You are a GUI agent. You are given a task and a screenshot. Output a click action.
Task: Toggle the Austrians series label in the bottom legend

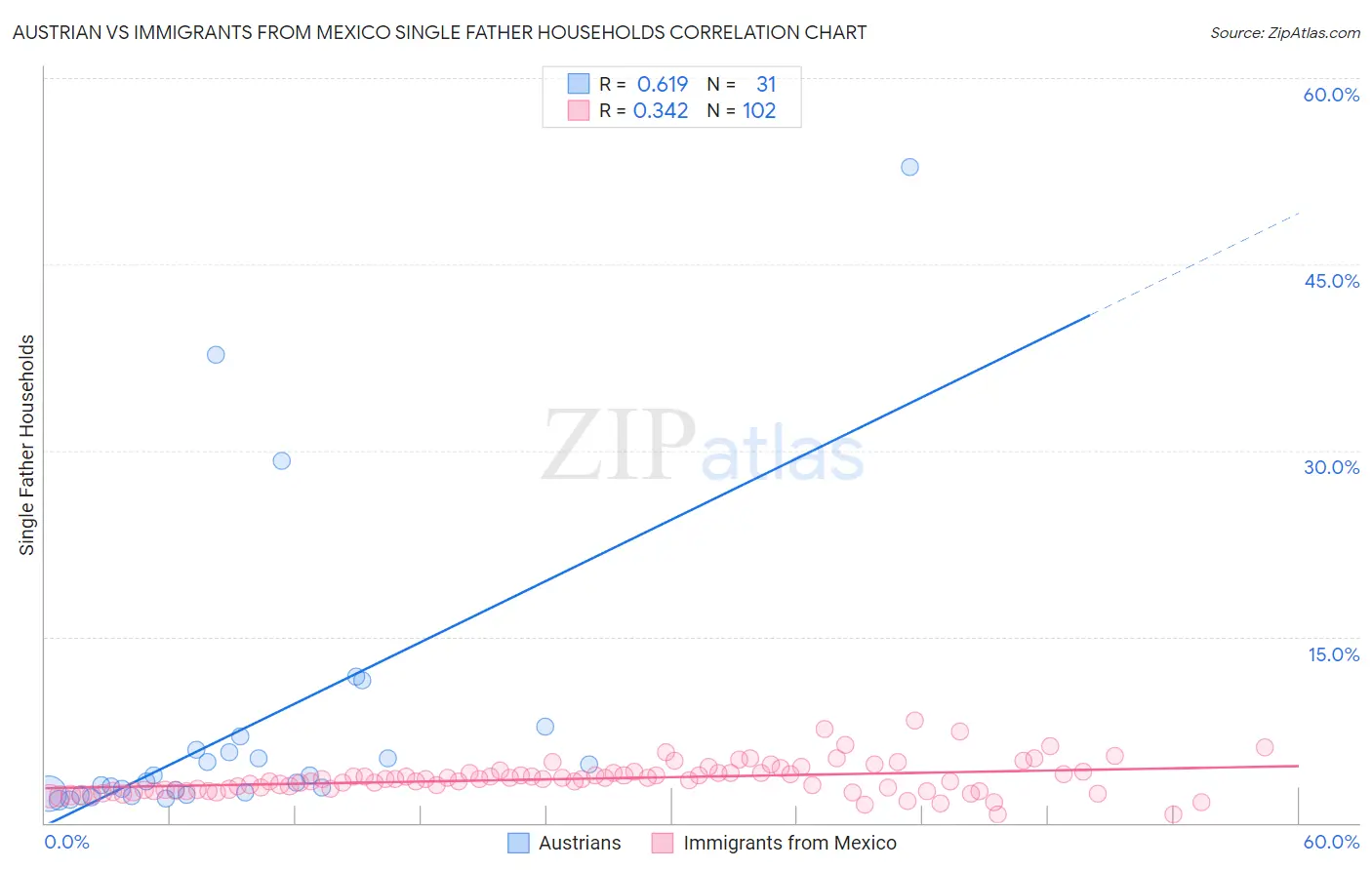pos(580,843)
